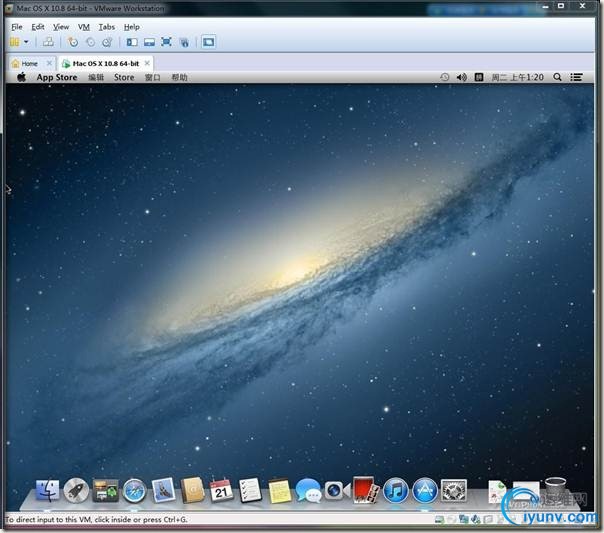Open the VM menu
The width and height of the screenshot is (604, 533).
point(84,27)
